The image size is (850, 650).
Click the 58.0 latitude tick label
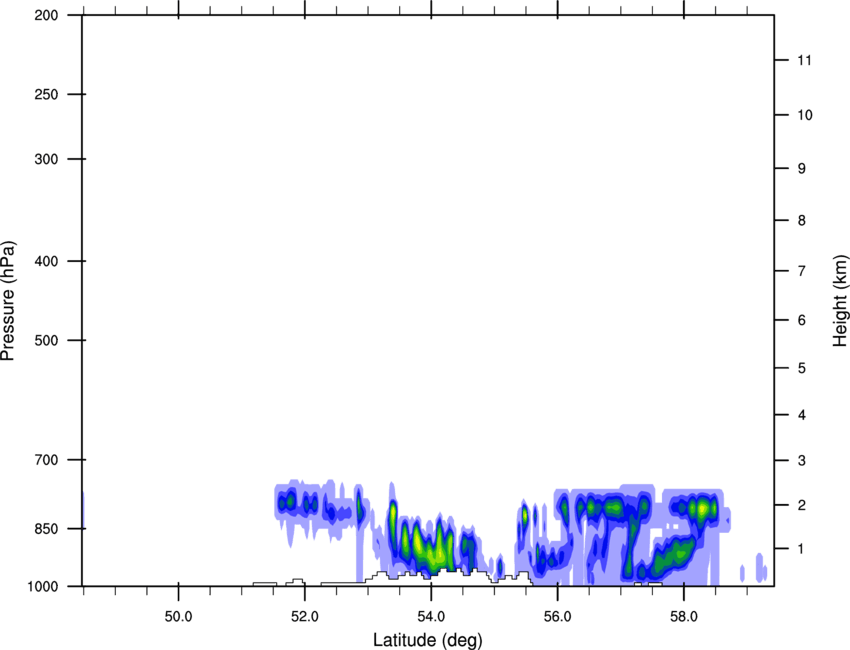point(683,611)
